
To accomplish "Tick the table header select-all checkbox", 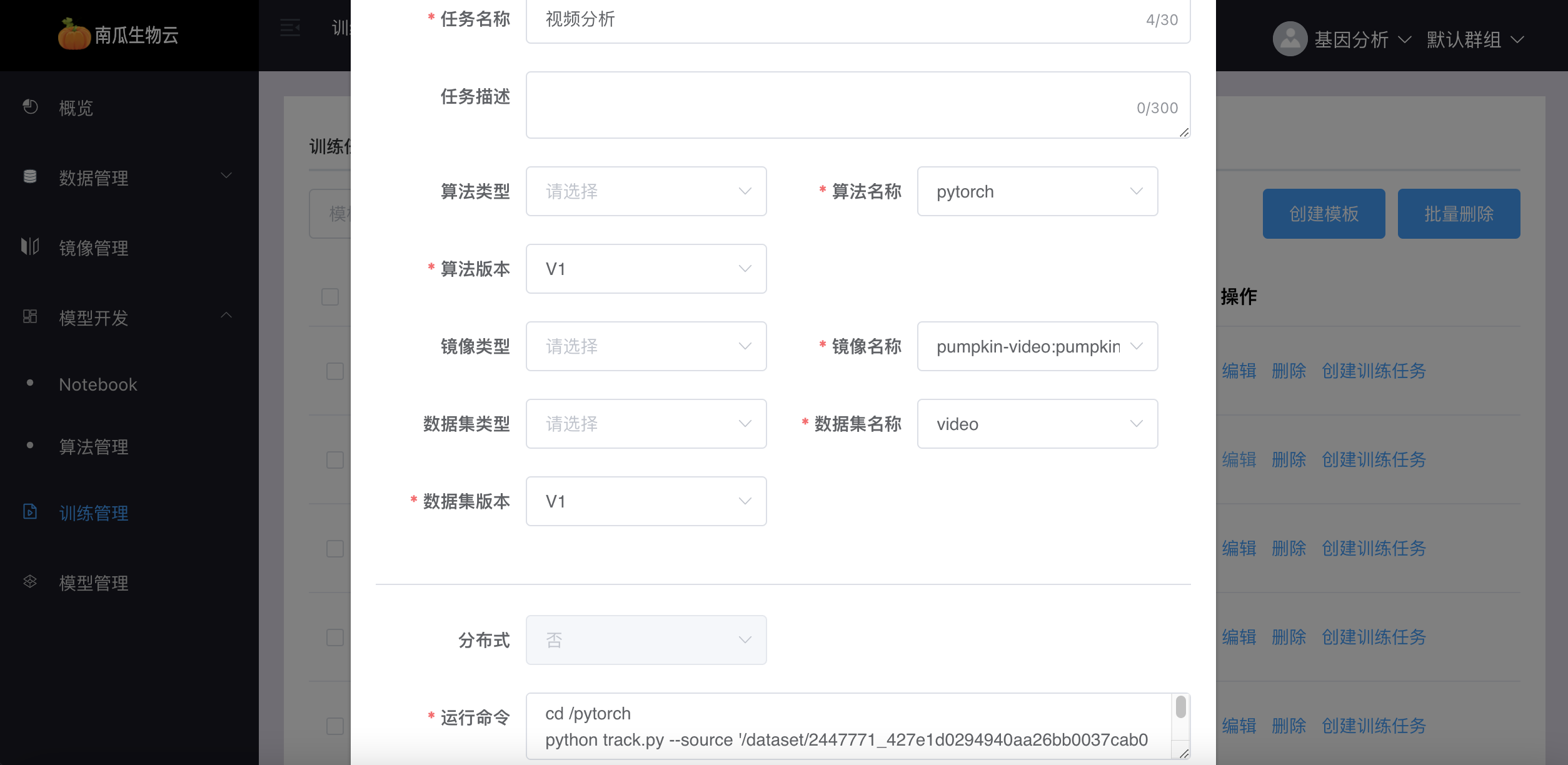I will 330,296.
